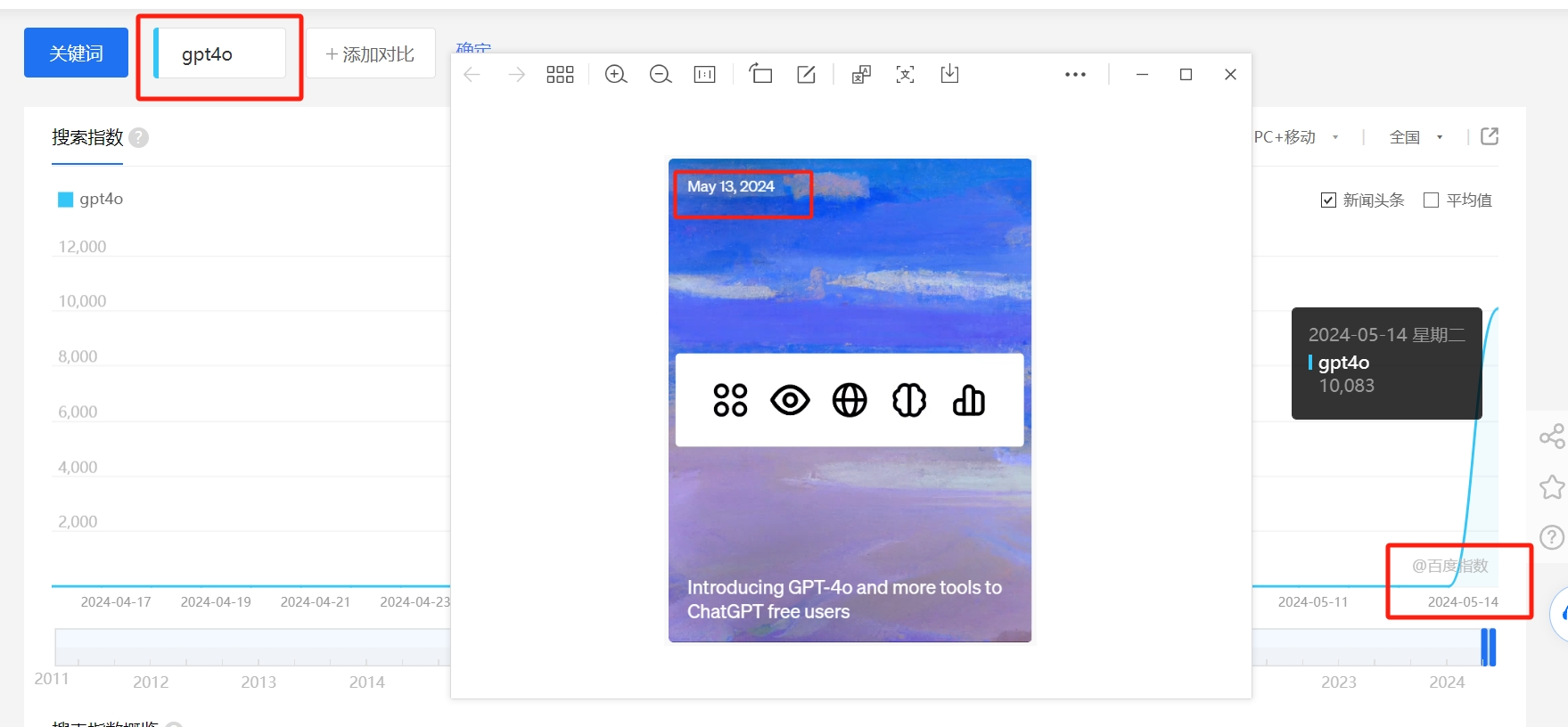Image resolution: width=1568 pixels, height=727 pixels.
Task: Click the 添加对比 button
Action: [x=371, y=53]
